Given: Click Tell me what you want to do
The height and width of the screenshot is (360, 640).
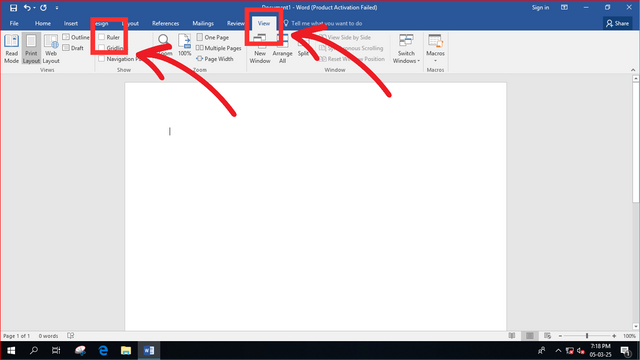Looking at the screenshot, I should 327,23.
